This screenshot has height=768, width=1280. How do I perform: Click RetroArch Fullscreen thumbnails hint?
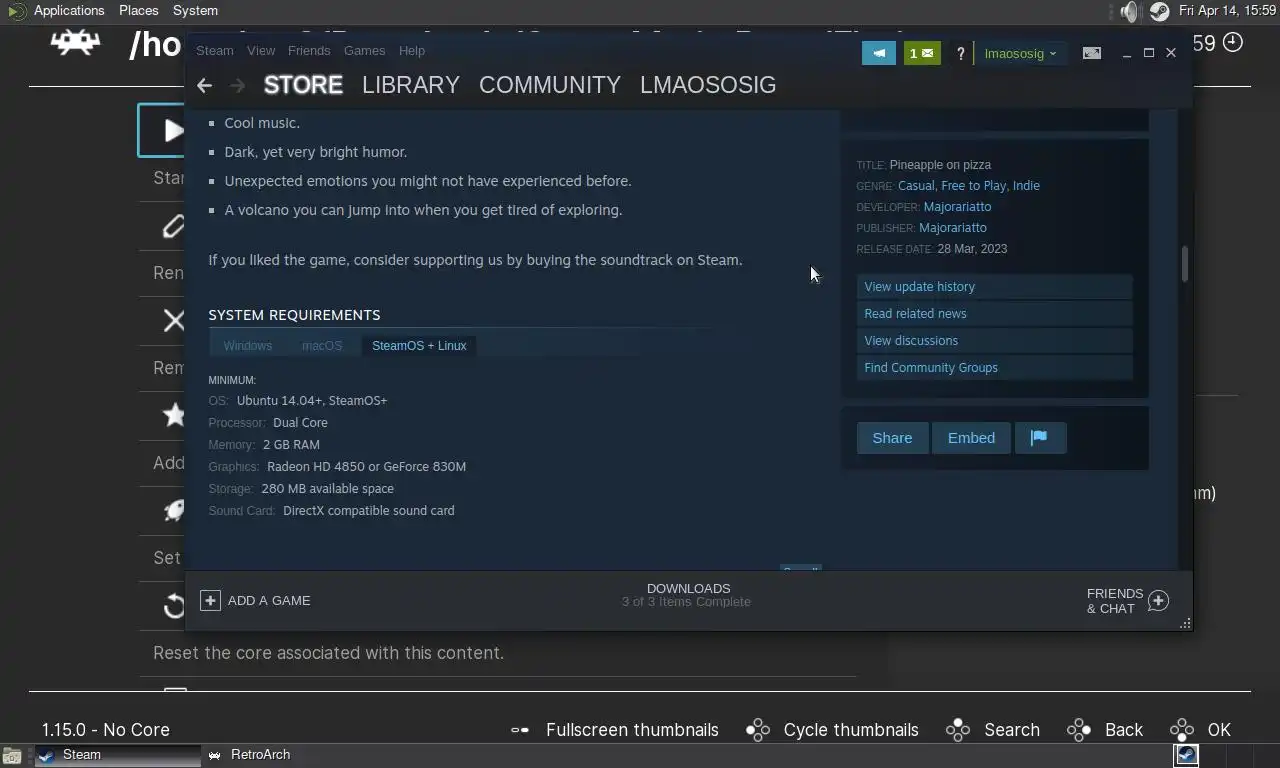614,730
